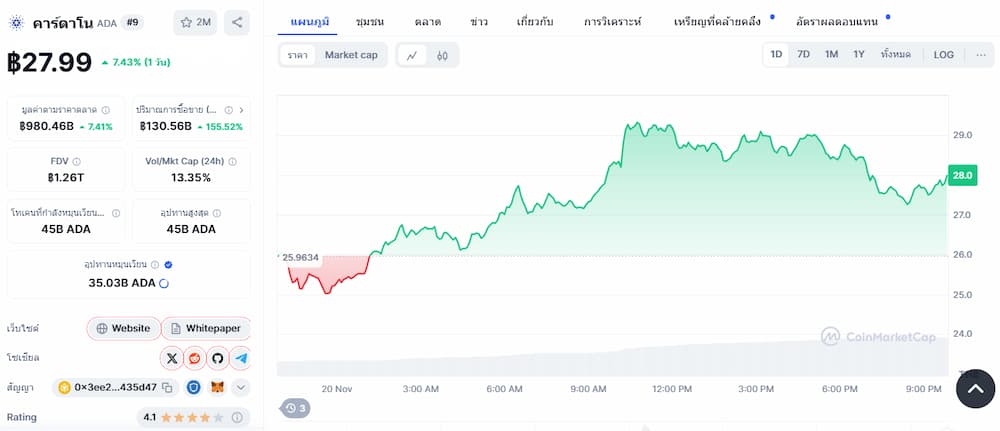
Task: Open the GitHub social link
Action: tap(217, 358)
